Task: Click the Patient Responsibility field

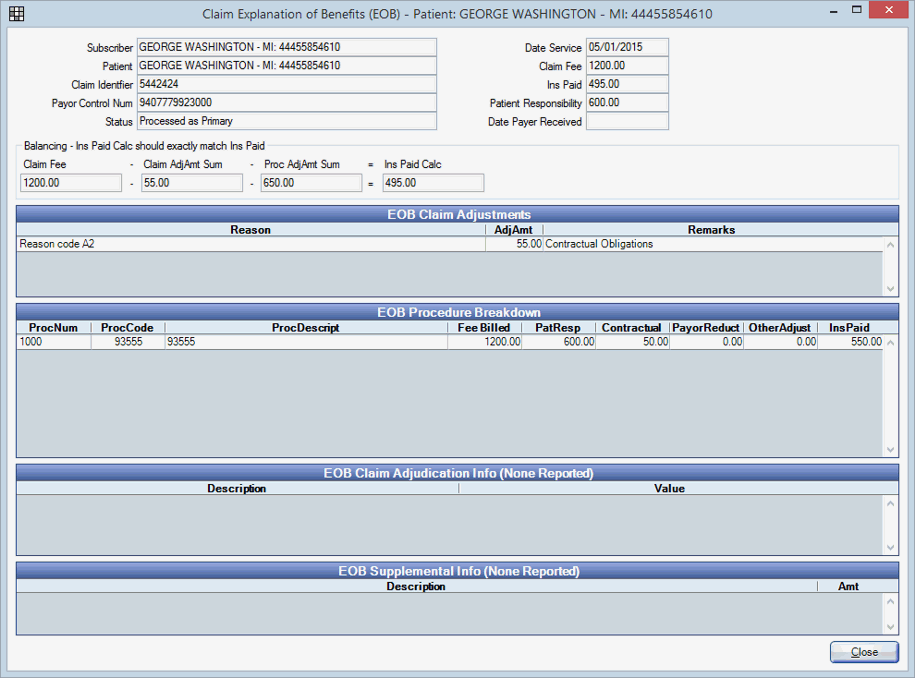Action: click(627, 103)
